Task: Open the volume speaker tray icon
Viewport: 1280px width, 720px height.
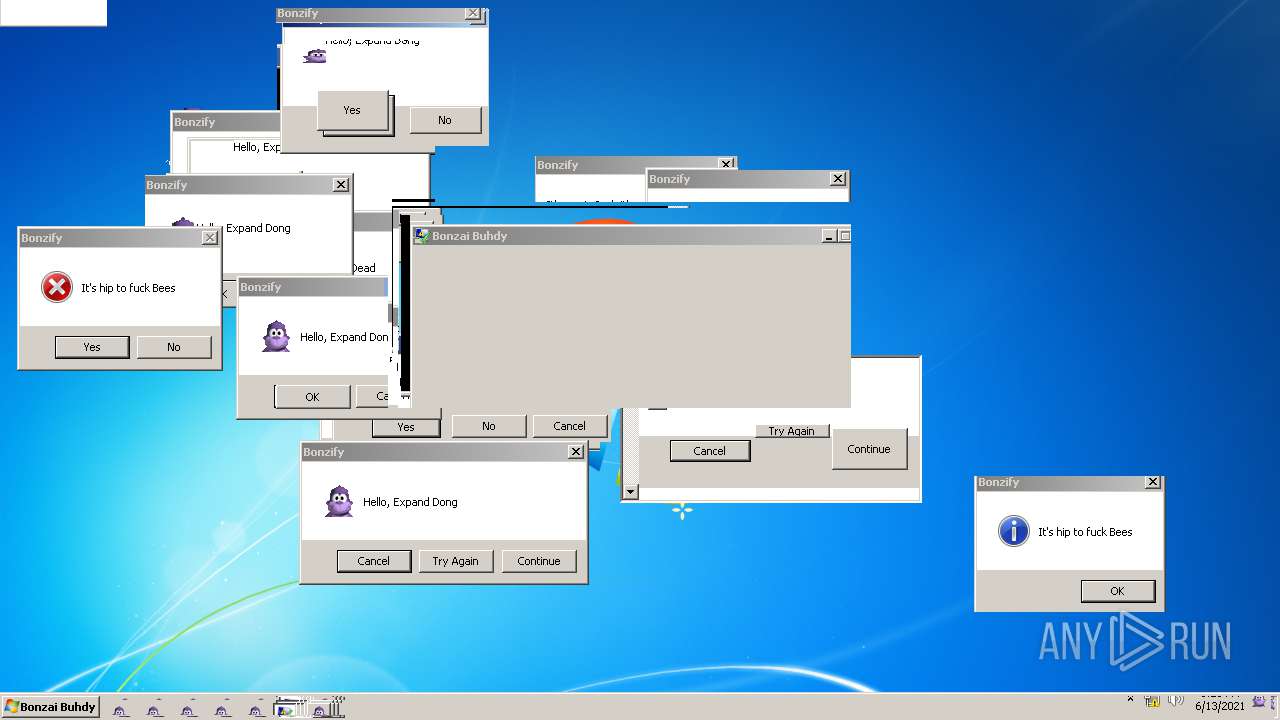Action: (x=1176, y=701)
